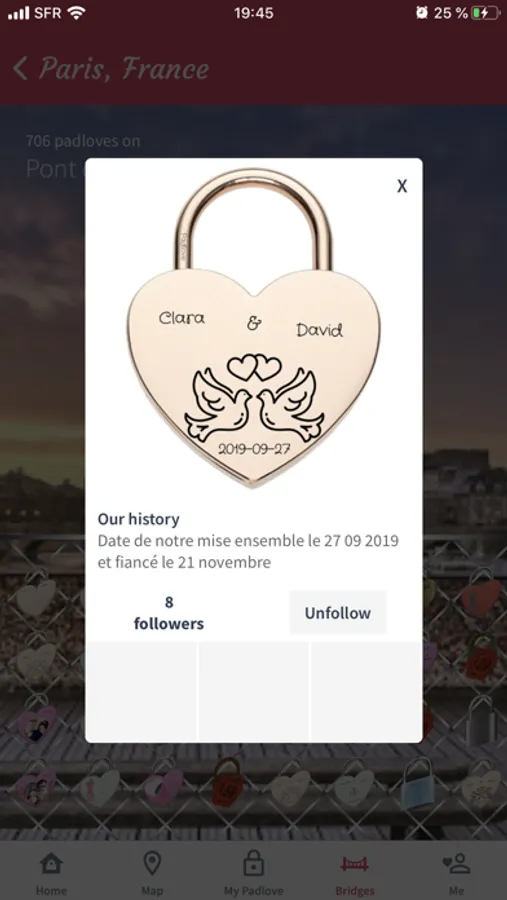The image size is (507, 900).
Task: Tap the 706 padloves count text
Action: point(83,141)
